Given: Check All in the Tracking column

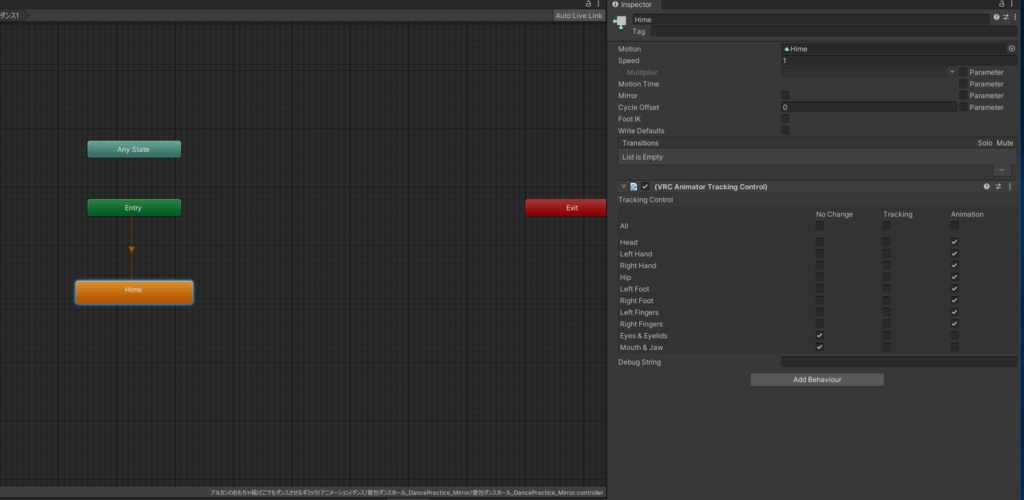Looking at the screenshot, I should 887,225.
